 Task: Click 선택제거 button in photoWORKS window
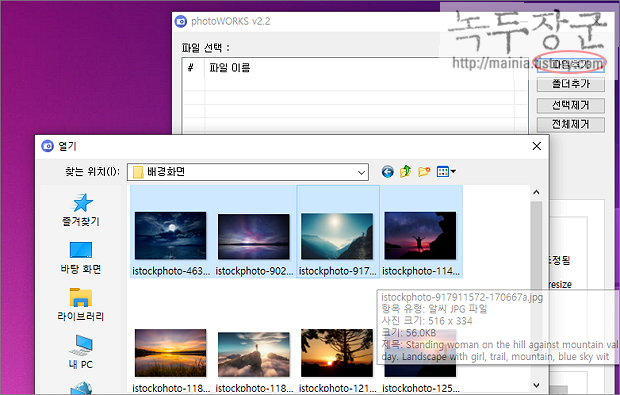click(571, 105)
